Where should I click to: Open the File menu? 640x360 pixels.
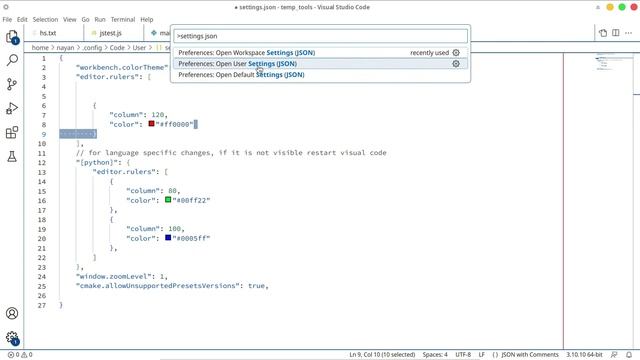click(x=7, y=19)
